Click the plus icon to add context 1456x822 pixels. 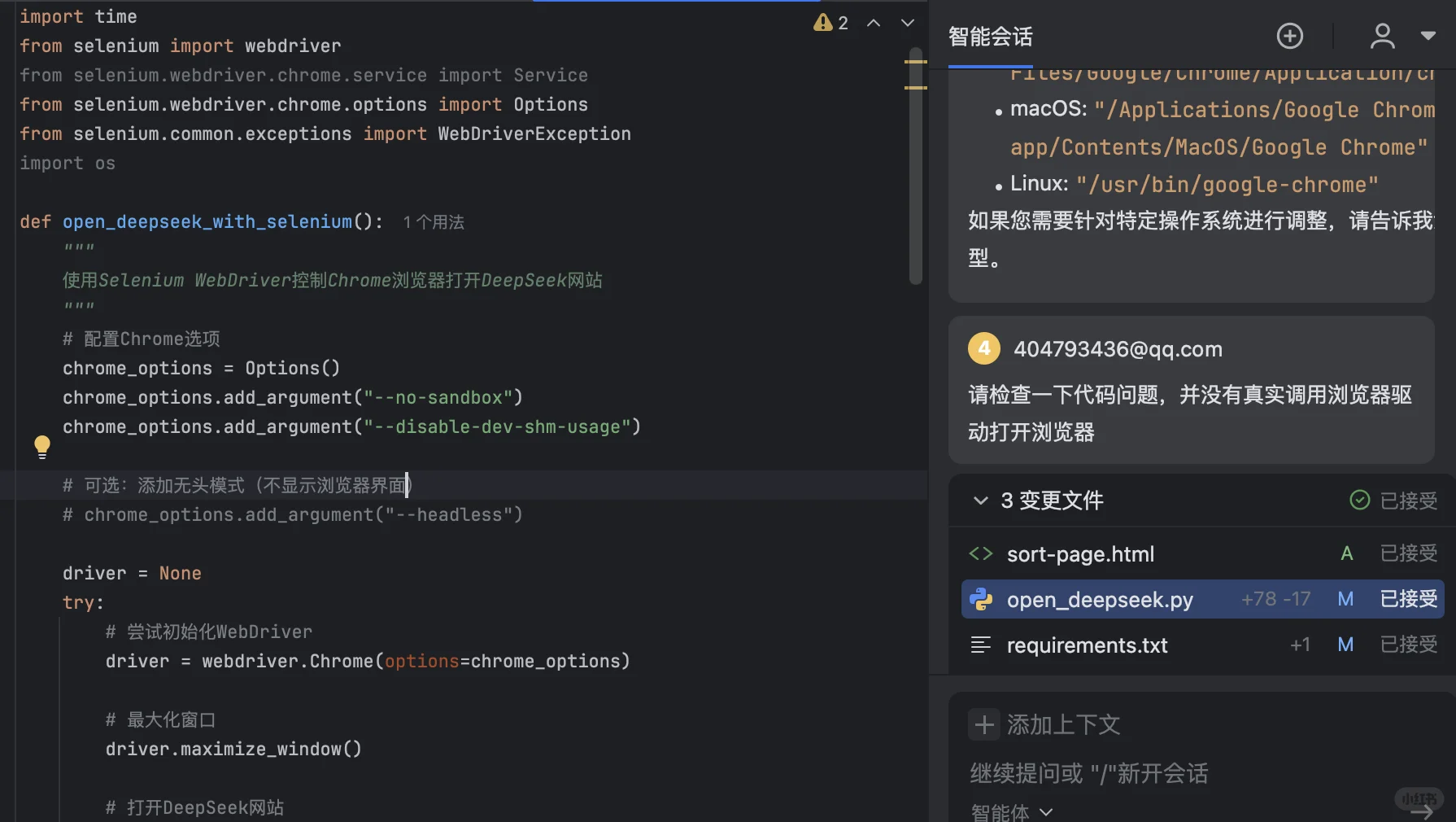coord(984,724)
